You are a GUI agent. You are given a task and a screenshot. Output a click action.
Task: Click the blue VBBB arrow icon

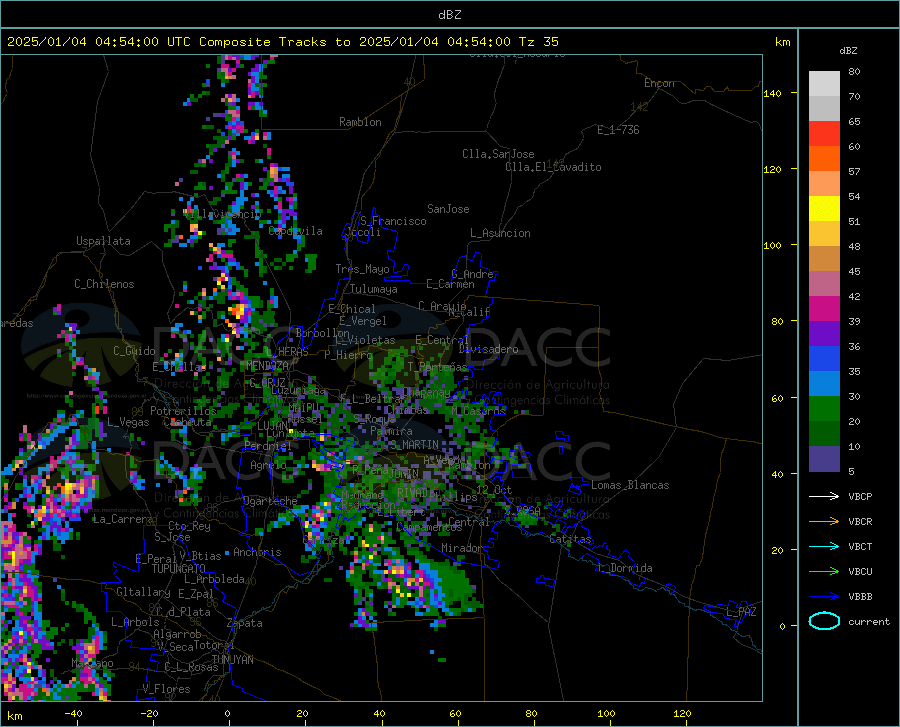click(x=824, y=597)
